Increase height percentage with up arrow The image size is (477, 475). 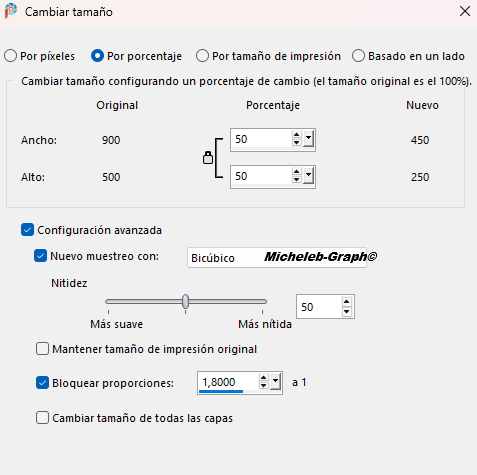click(x=296, y=172)
